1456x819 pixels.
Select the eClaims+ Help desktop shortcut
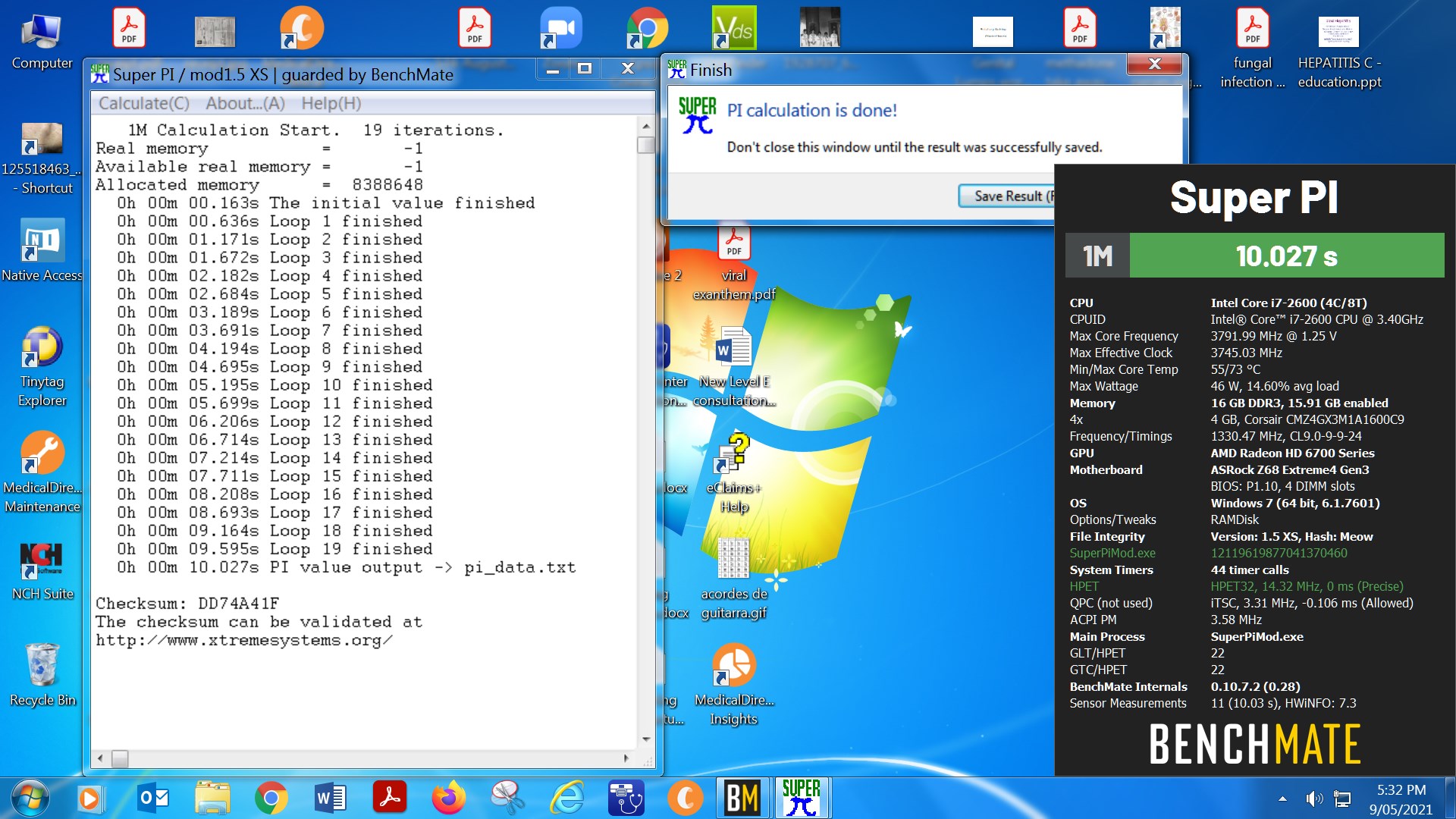733,472
